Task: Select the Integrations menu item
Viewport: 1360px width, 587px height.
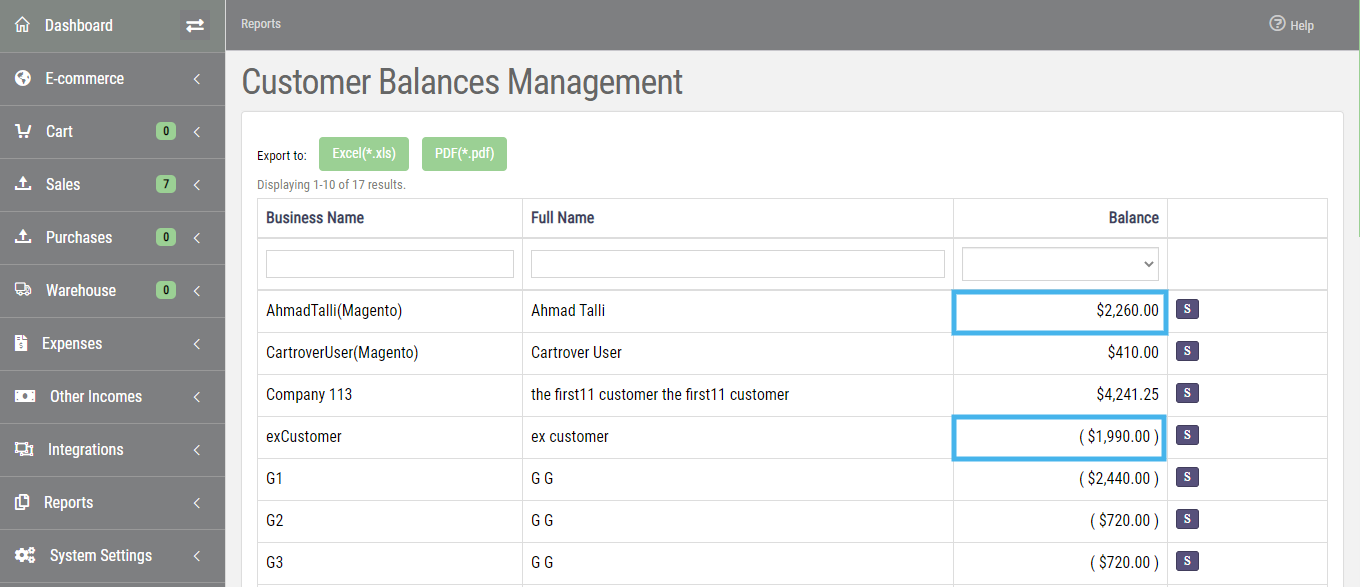Action: [x=85, y=449]
